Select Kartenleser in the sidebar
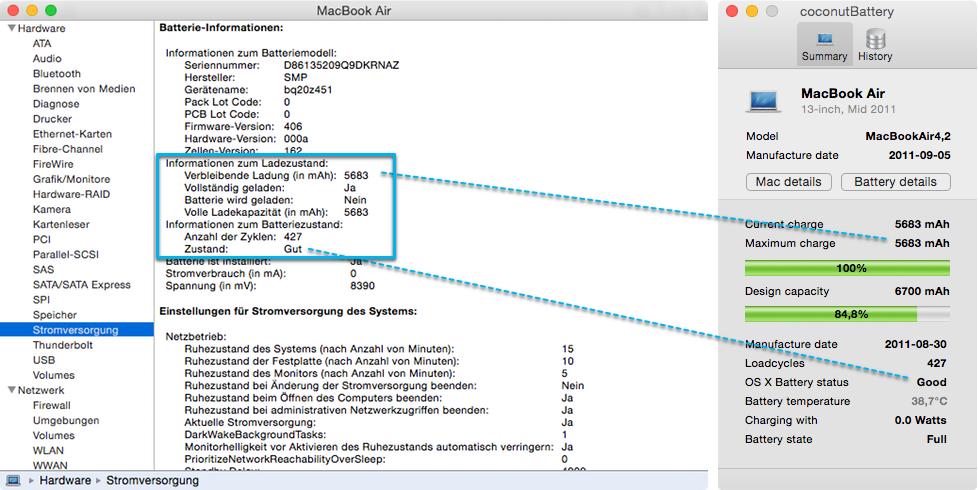The height and width of the screenshot is (490, 978). [61, 224]
